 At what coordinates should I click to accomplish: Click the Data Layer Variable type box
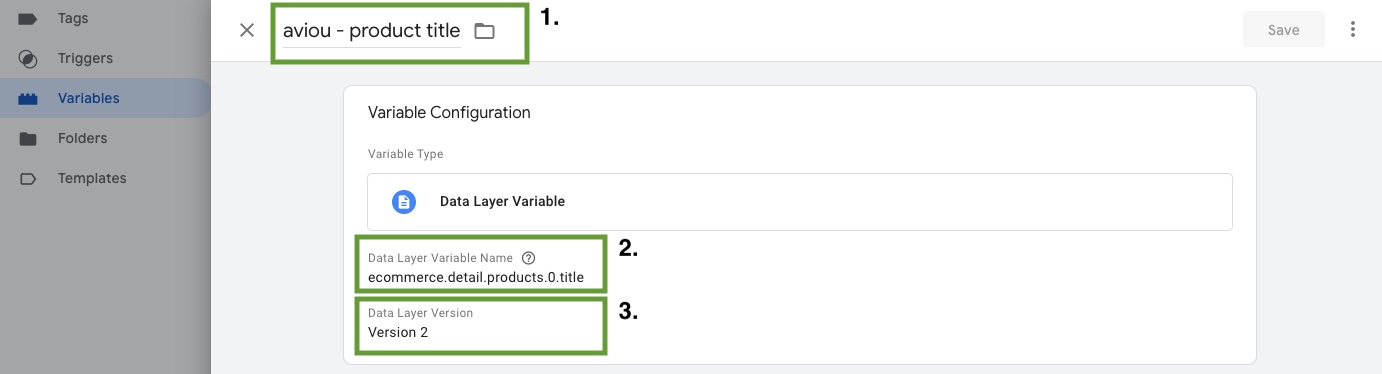click(x=799, y=202)
